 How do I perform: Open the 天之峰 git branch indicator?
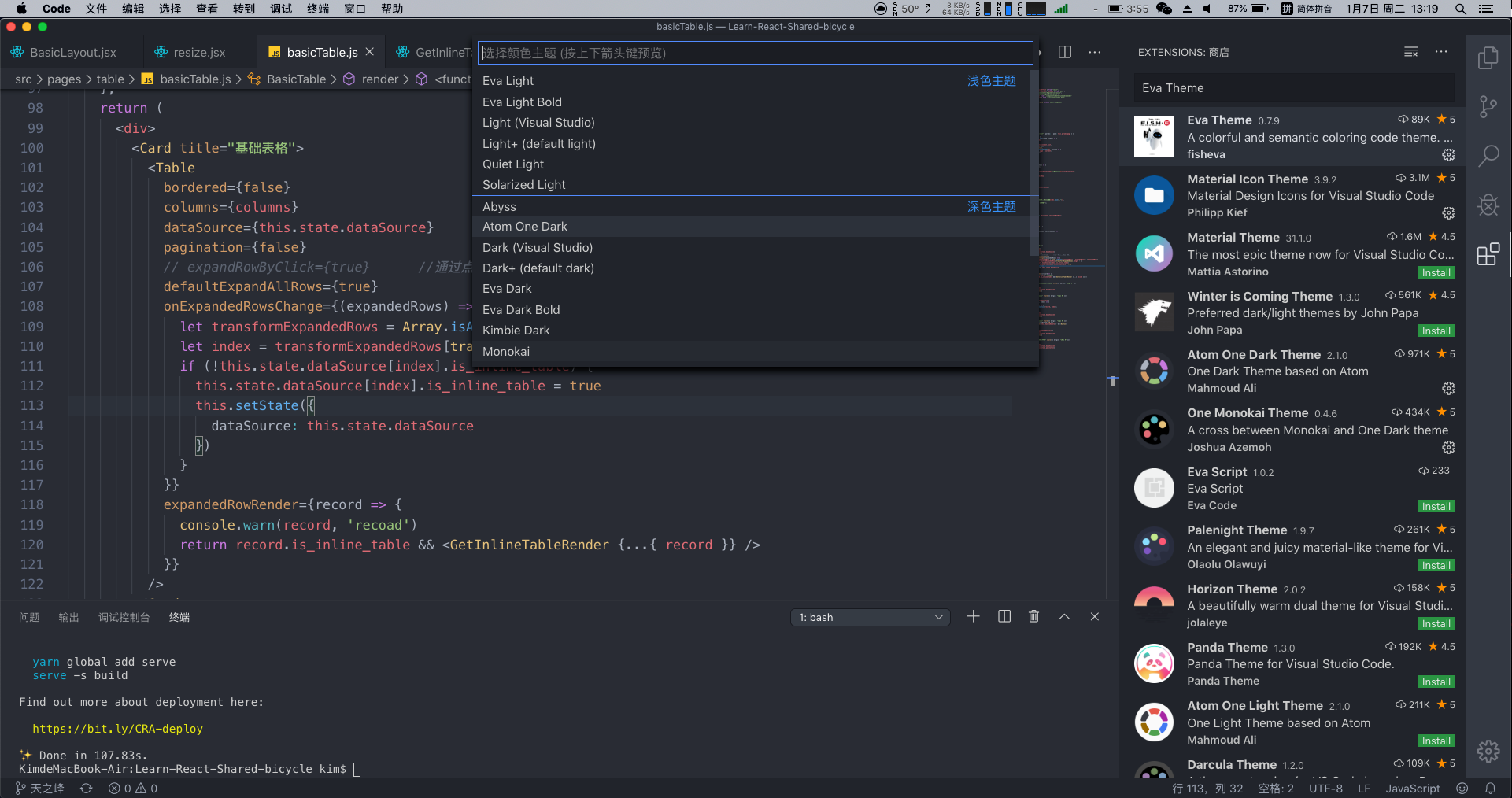tap(40, 788)
